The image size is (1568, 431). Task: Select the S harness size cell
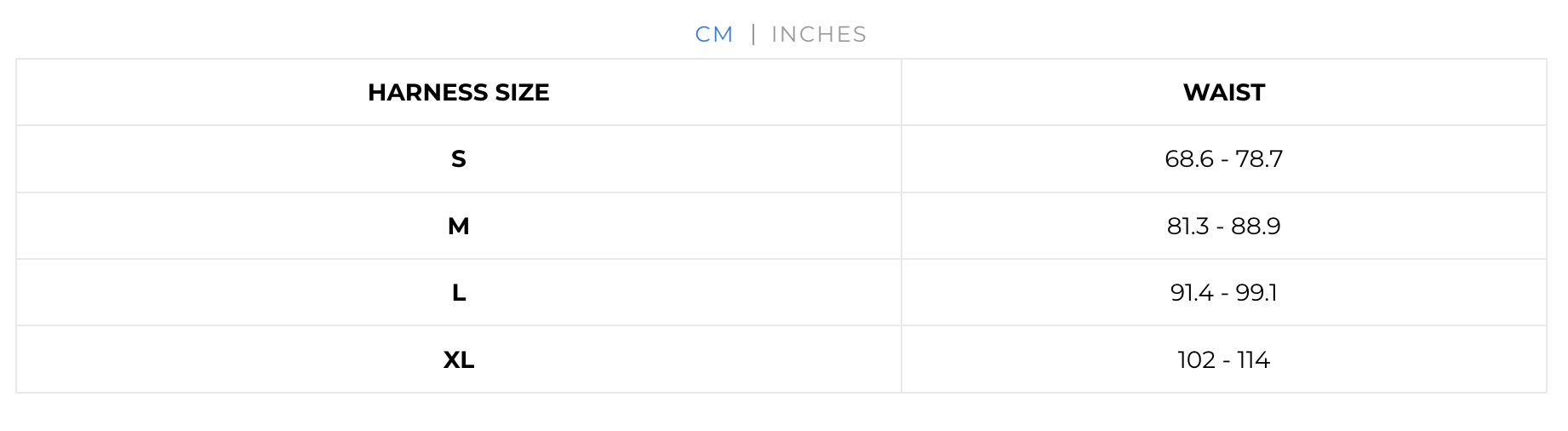459,159
